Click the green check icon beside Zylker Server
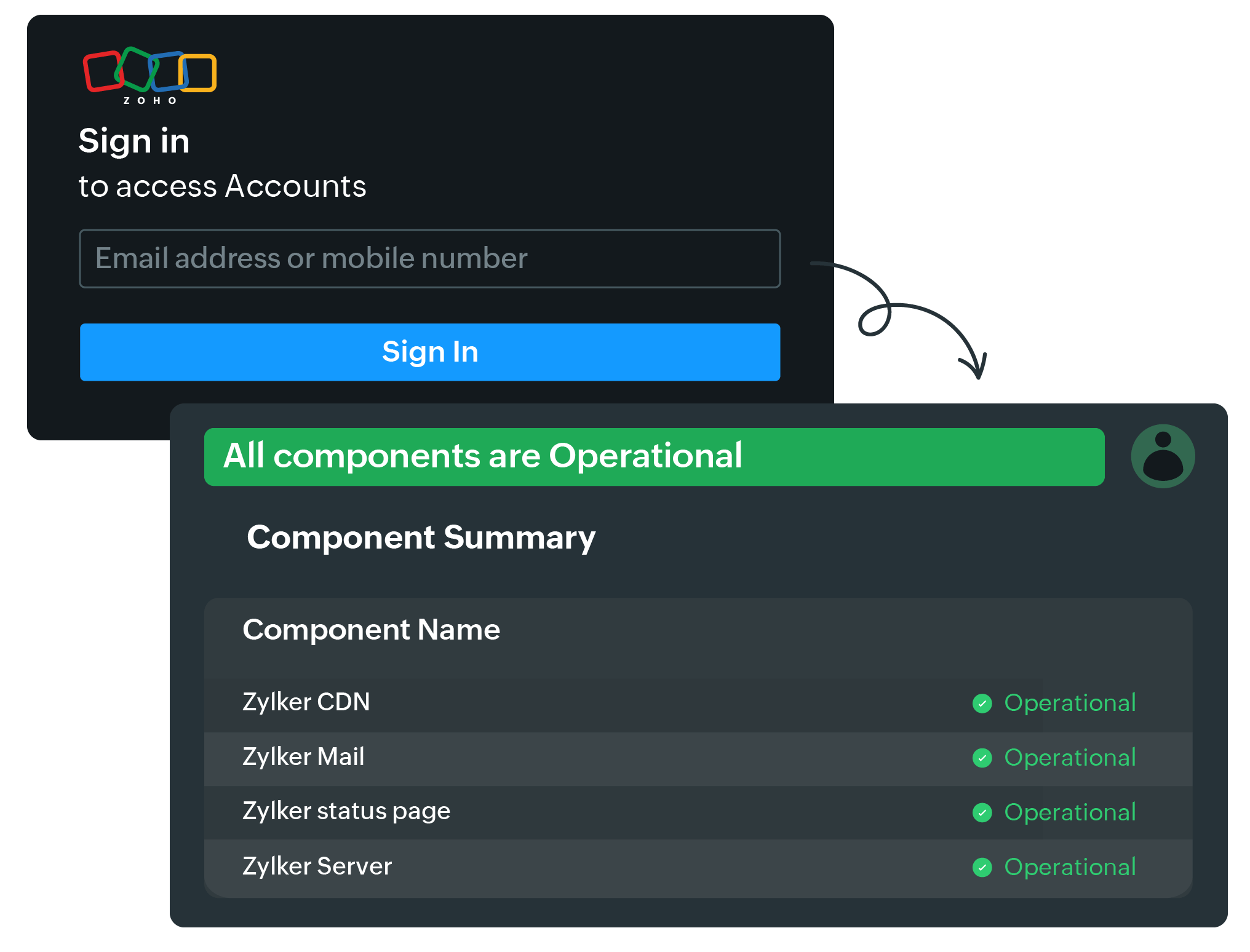 [982, 867]
